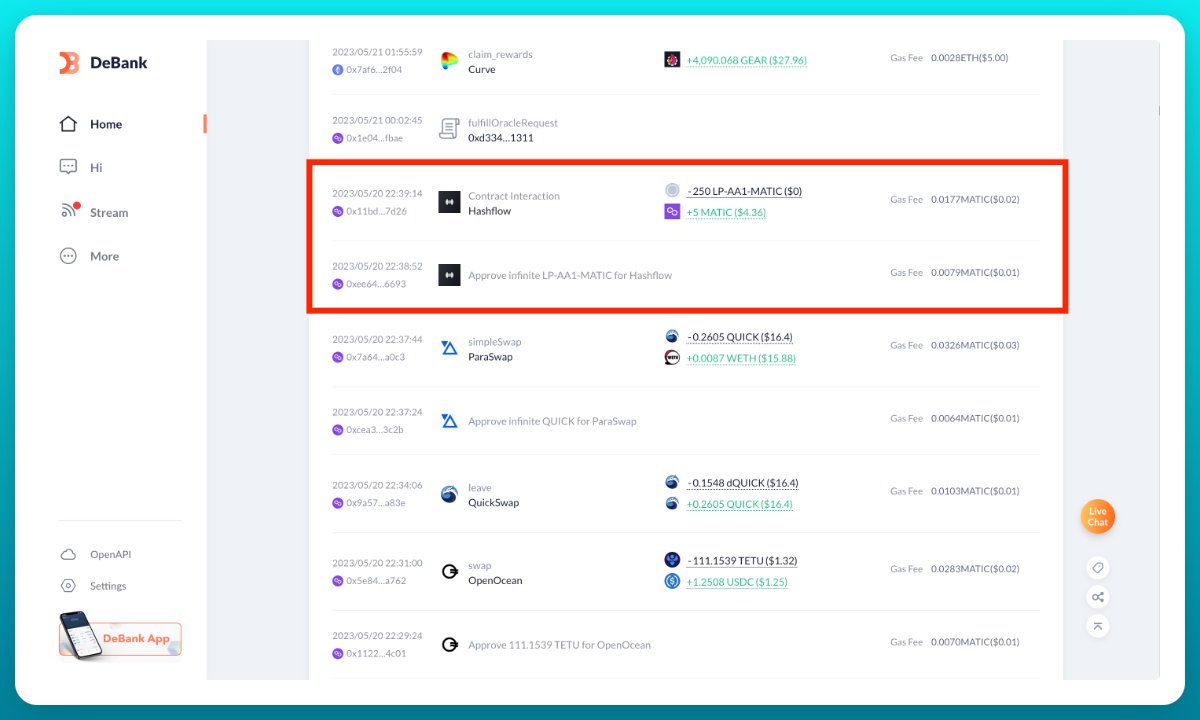Click the WETH token icon
The image size is (1200, 720).
pyautogui.click(x=672, y=358)
